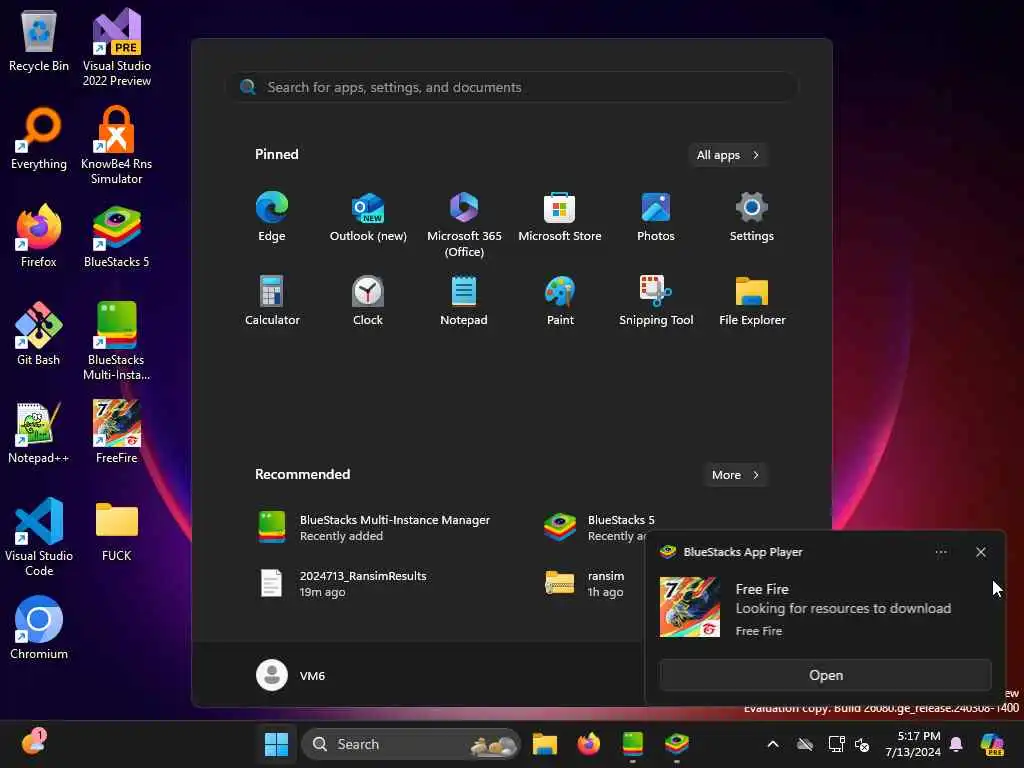
Task: Open File Explorer pinned app
Action: click(x=752, y=301)
